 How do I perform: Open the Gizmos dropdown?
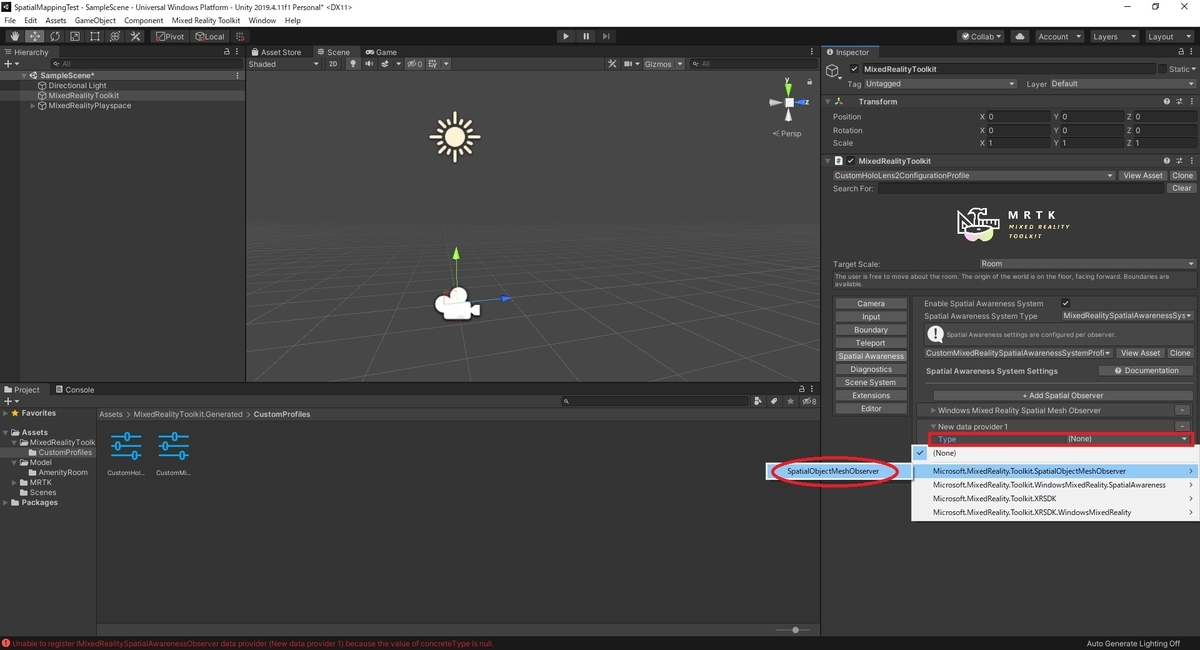tap(664, 64)
